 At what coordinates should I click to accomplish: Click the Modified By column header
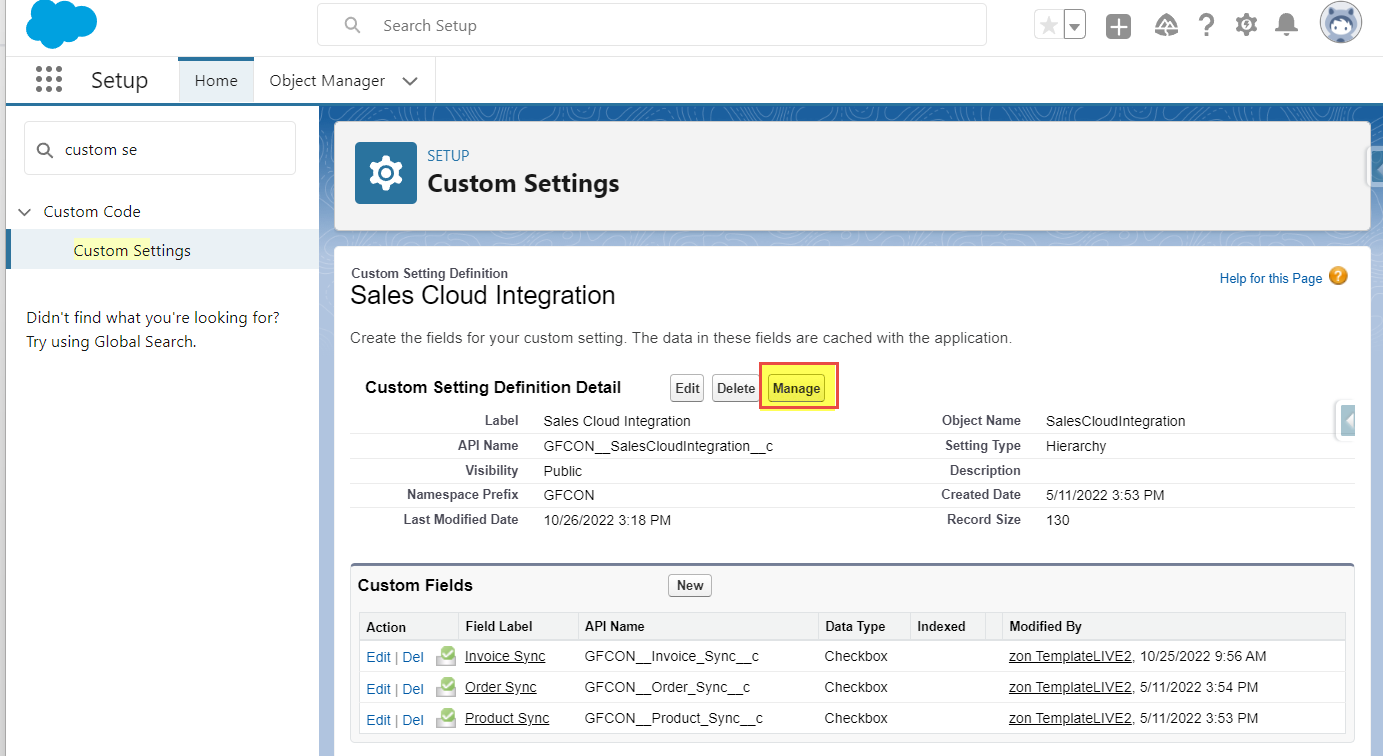click(1045, 626)
